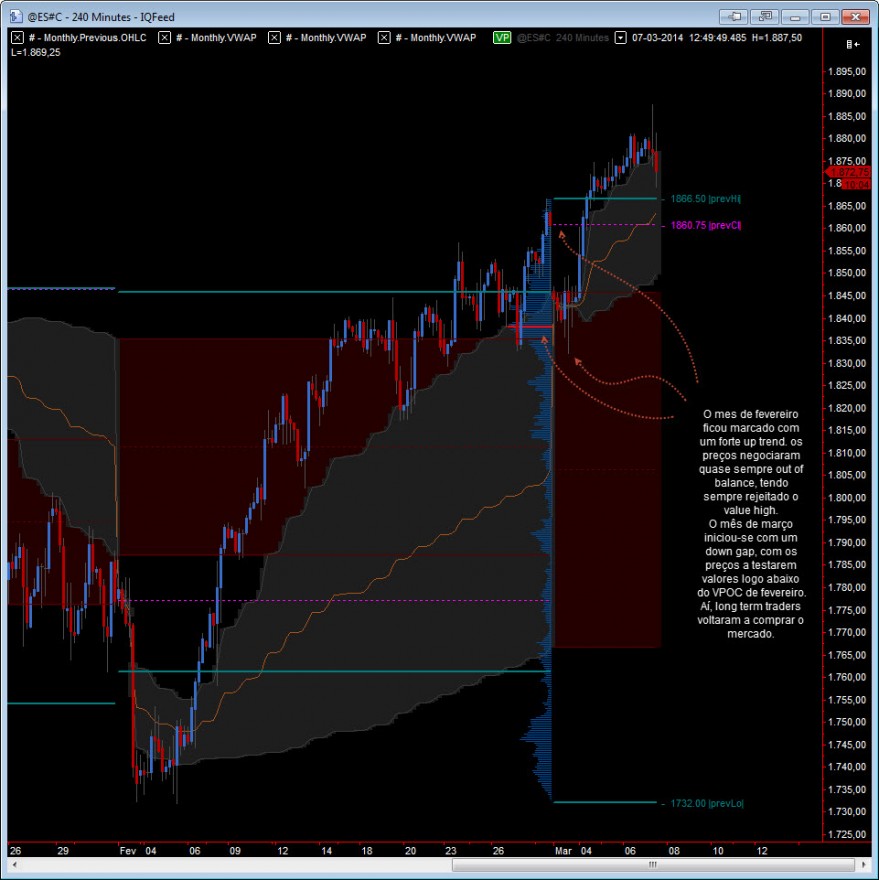Viewport: 879px width, 880px height.
Task: Close the @ES#C chart window
Action: pos(855,16)
